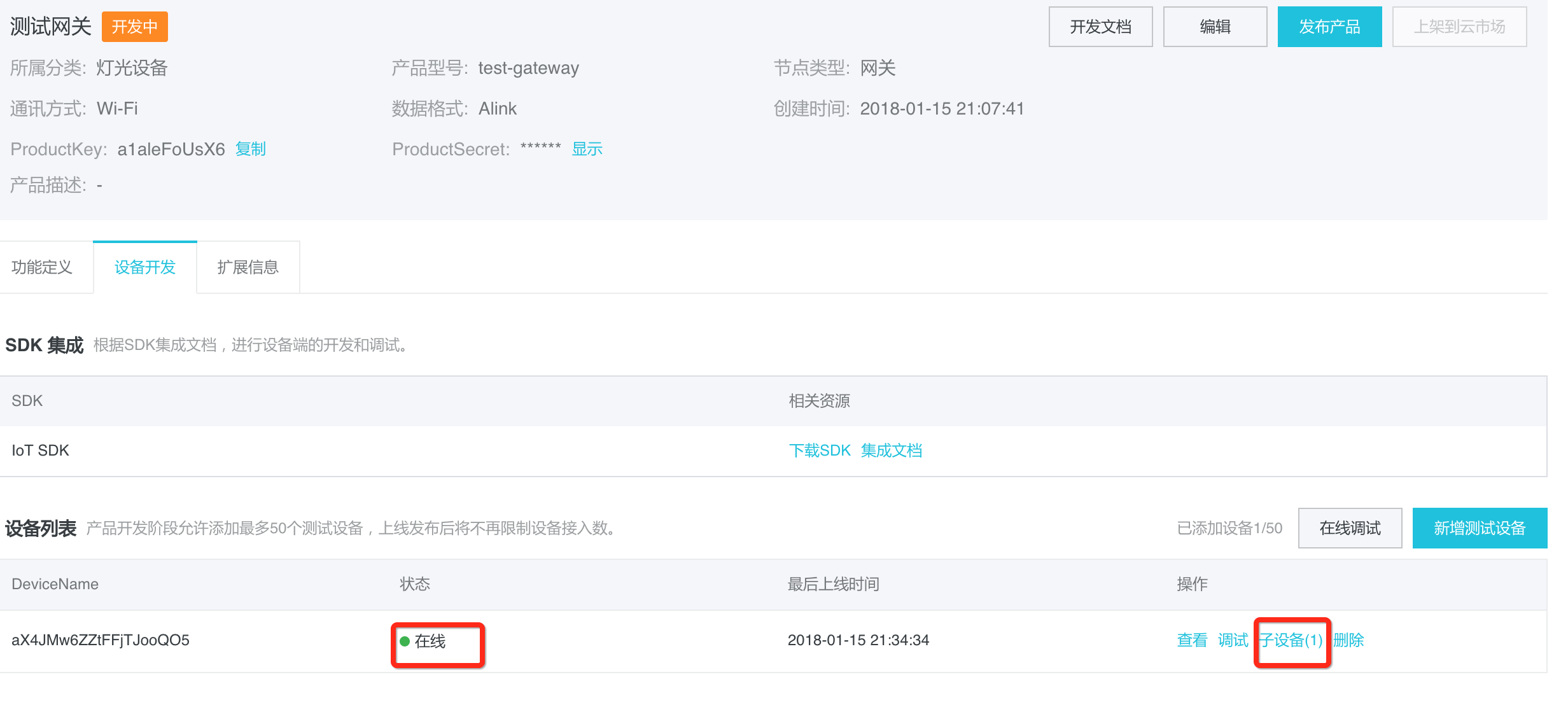Viewport: 1568px width, 705px height.
Task: Copy ProductKey using 复制 link
Action: point(251,149)
